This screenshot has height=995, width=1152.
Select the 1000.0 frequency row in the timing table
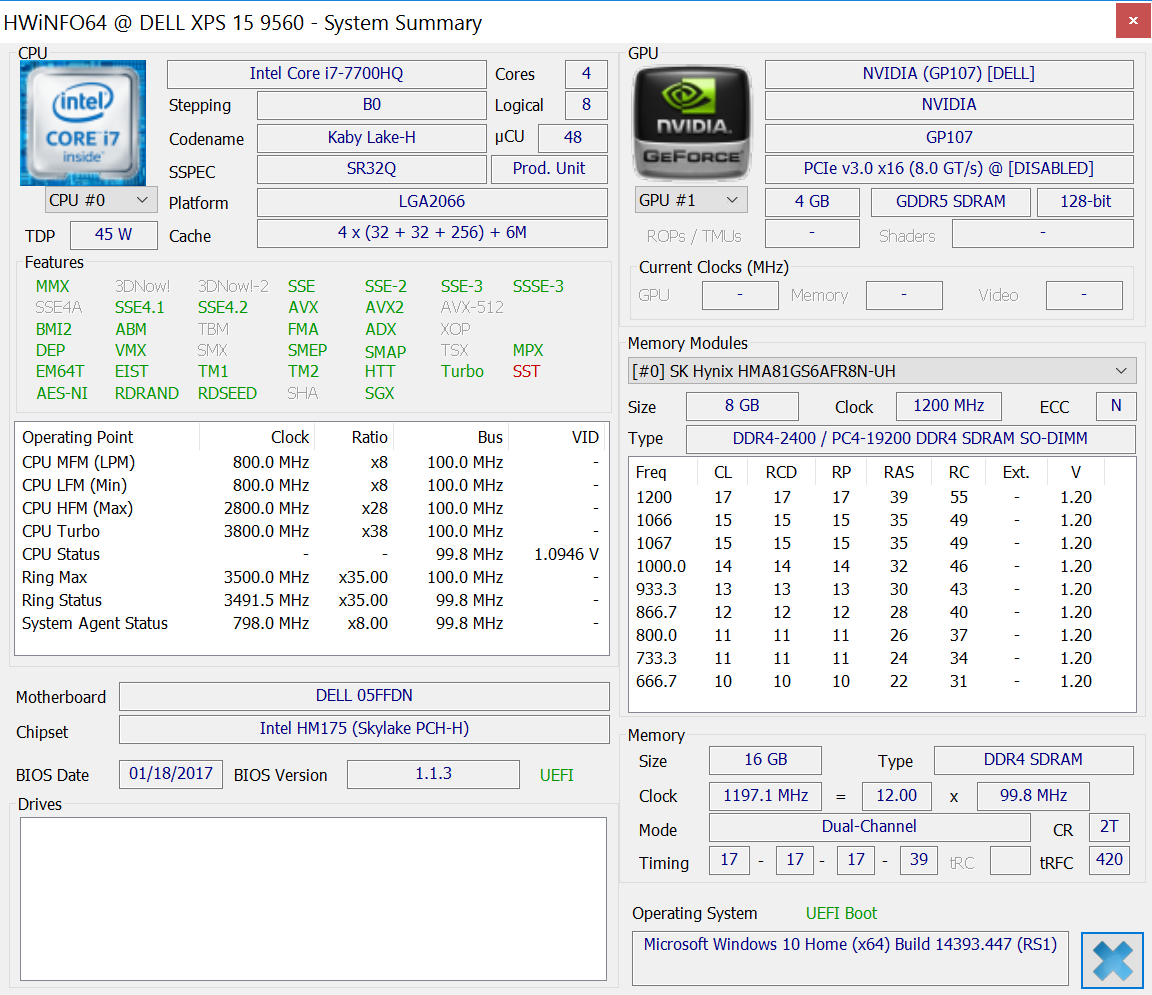tap(882, 567)
